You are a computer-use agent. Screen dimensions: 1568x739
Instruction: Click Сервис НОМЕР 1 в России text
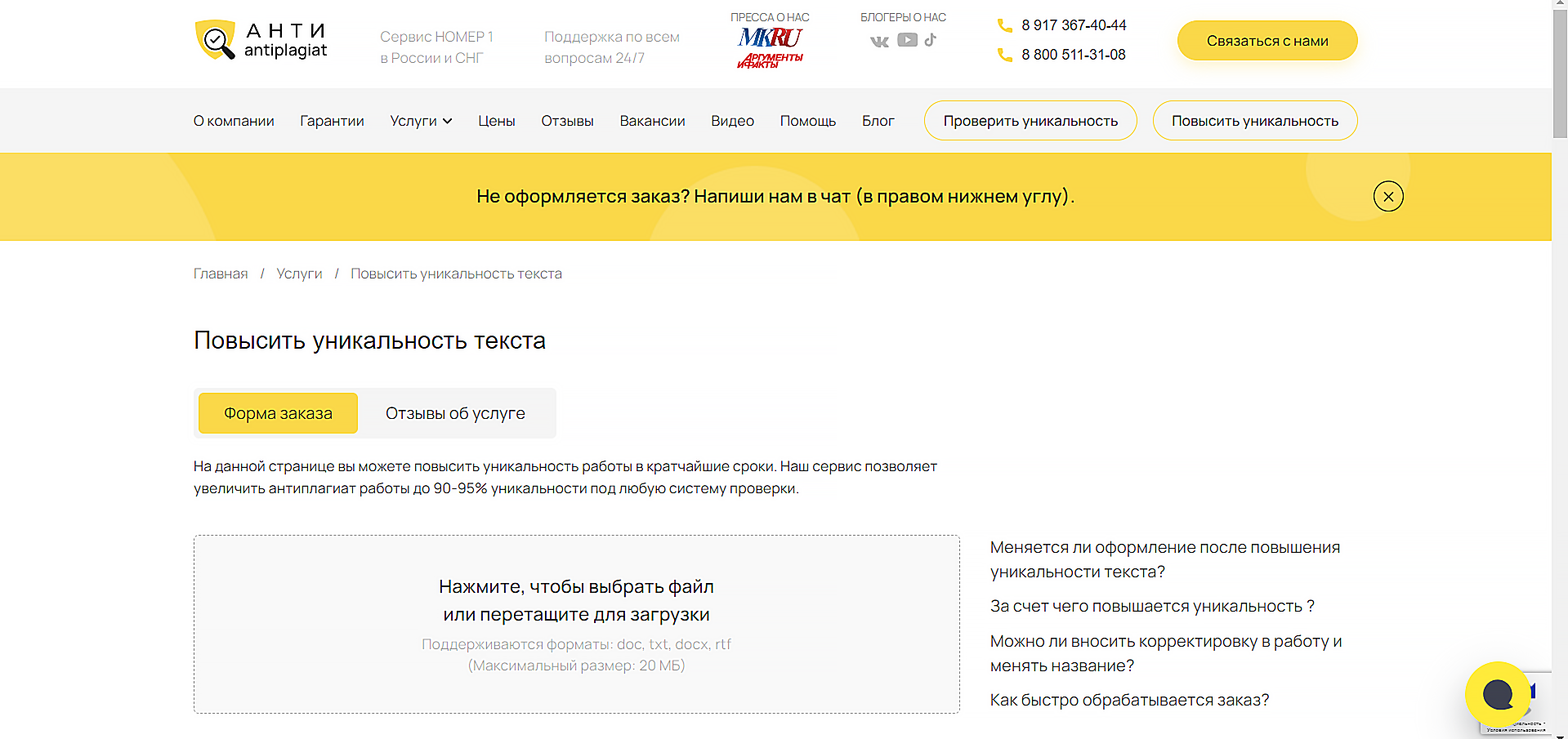pos(437,47)
